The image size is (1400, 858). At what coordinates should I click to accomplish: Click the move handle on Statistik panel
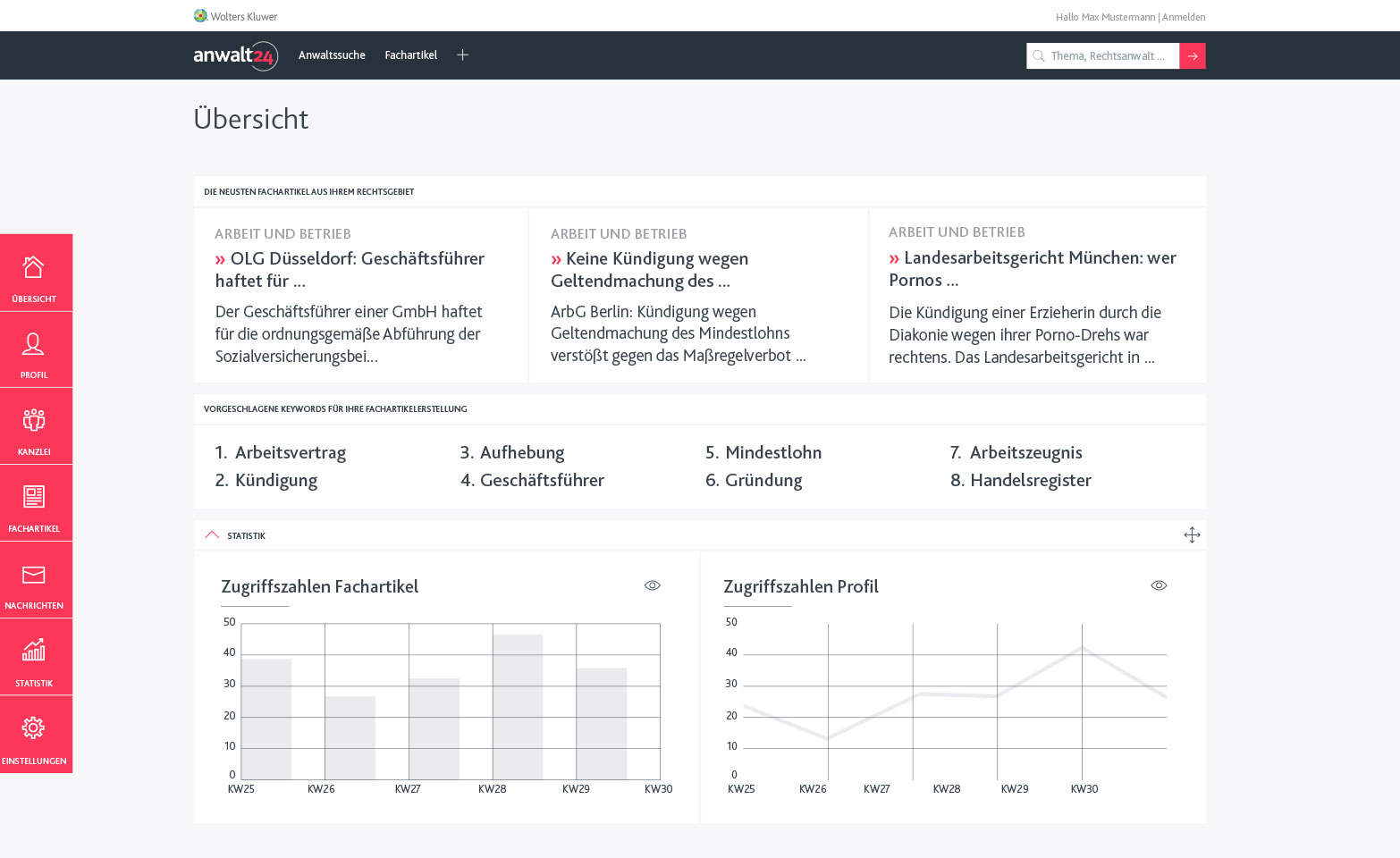click(x=1192, y=535)
